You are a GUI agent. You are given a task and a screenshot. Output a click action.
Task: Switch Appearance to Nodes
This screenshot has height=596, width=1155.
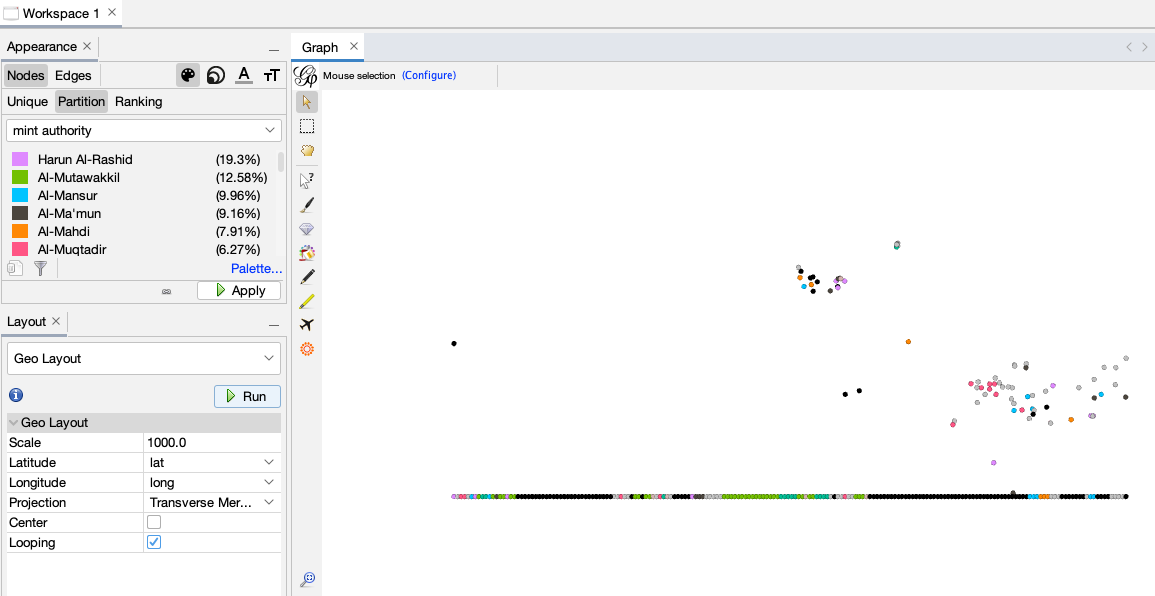26,75
